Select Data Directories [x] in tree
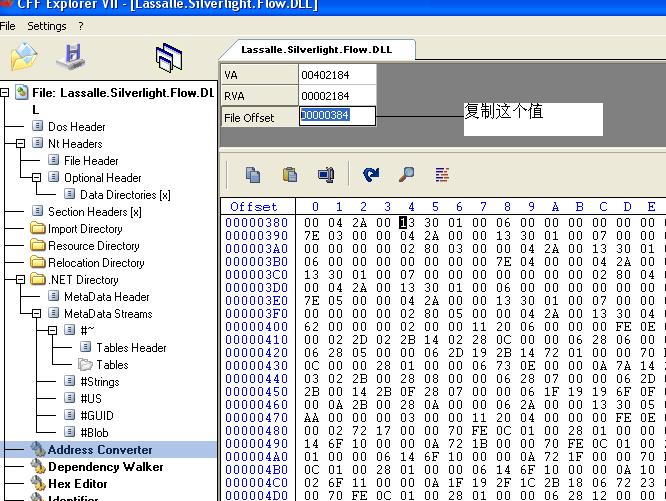666x501 pixels. 125,195
